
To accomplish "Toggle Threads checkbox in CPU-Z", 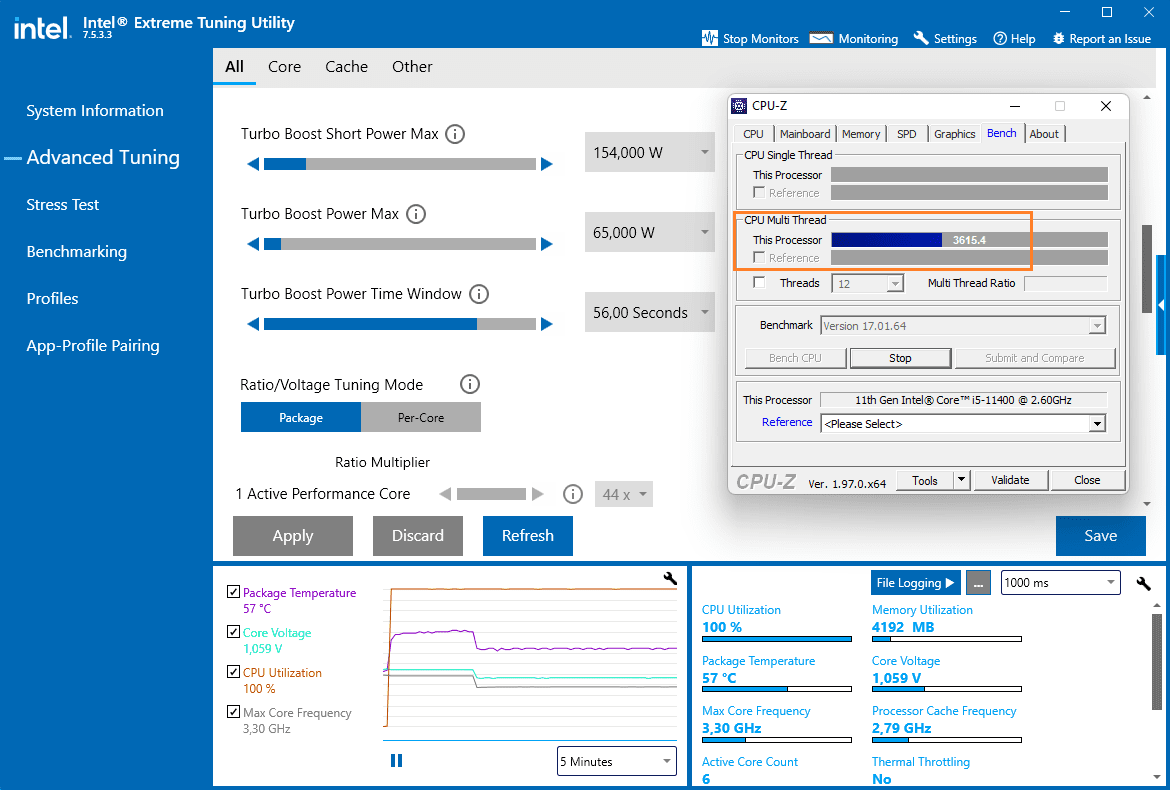I will coord(760,283).
